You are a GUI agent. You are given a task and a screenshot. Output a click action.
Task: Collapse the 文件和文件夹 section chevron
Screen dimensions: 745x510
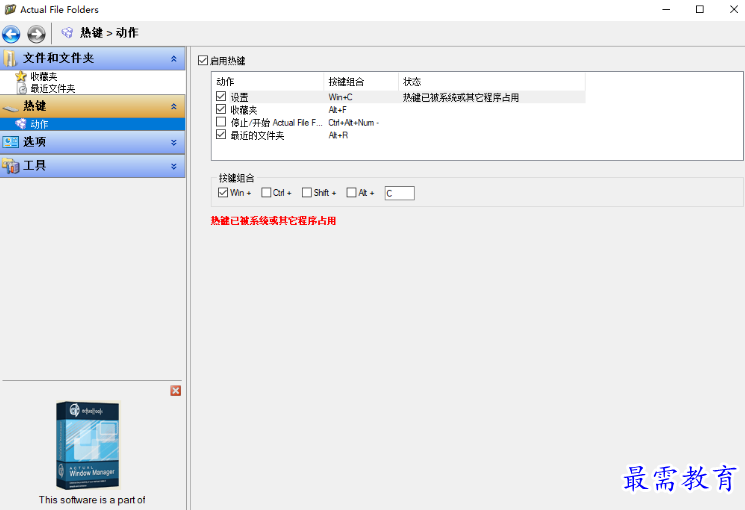(x=174, y=59)
